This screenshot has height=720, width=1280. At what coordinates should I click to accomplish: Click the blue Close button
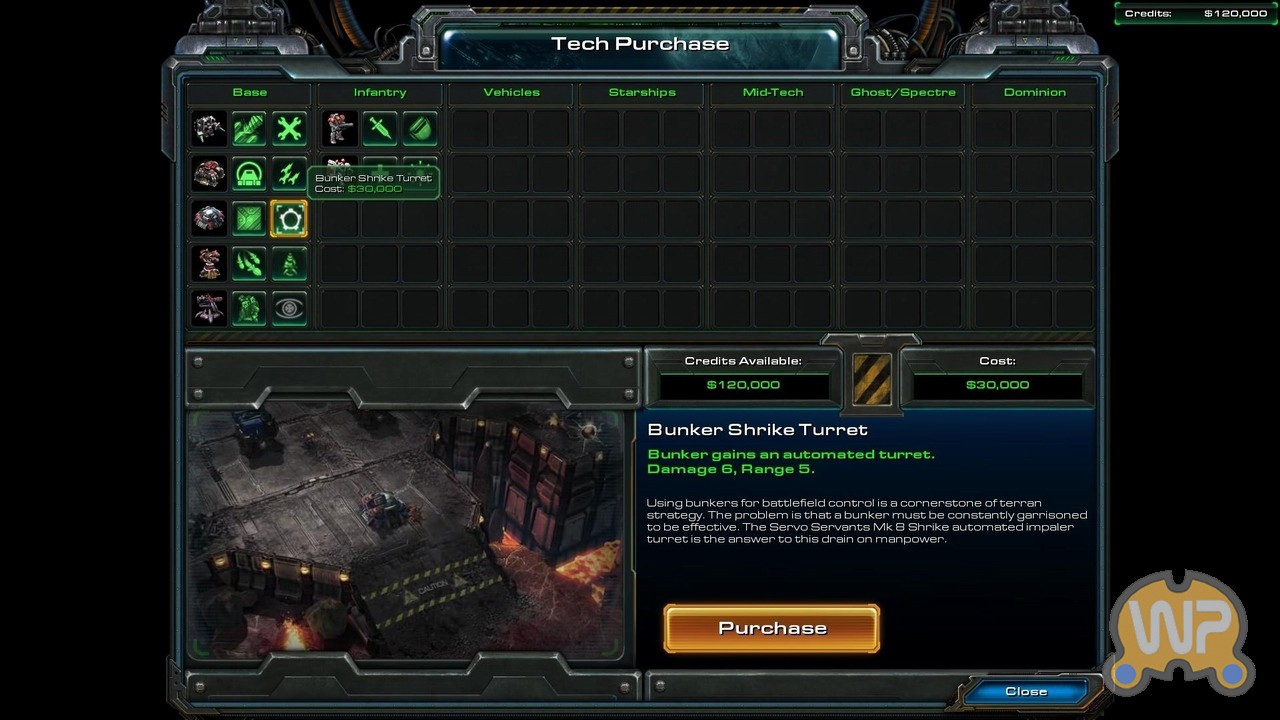[1026, 691]
